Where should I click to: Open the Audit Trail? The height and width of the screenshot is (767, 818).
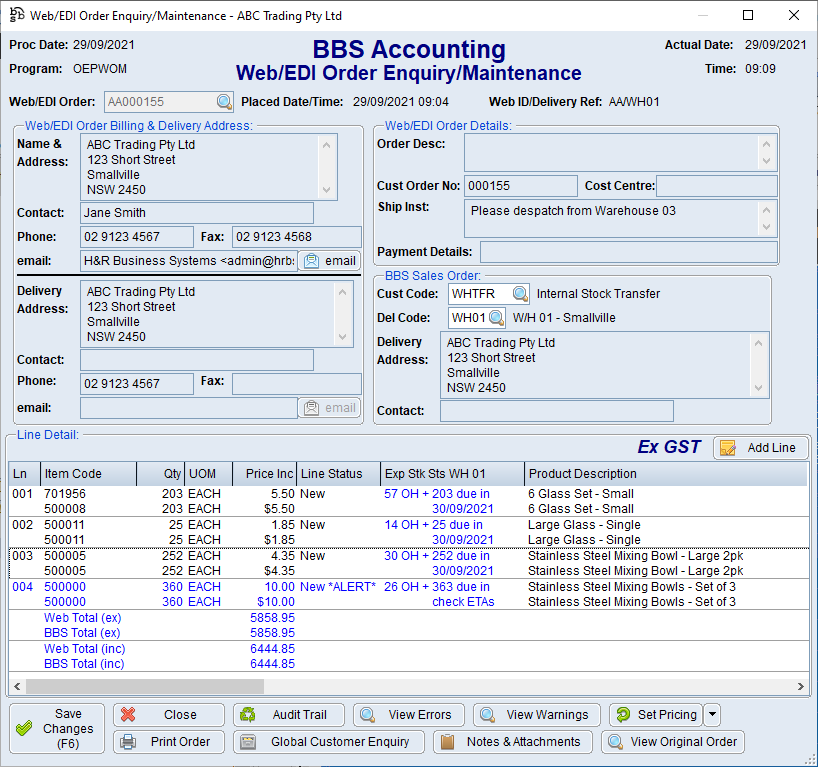pos(289,715)
